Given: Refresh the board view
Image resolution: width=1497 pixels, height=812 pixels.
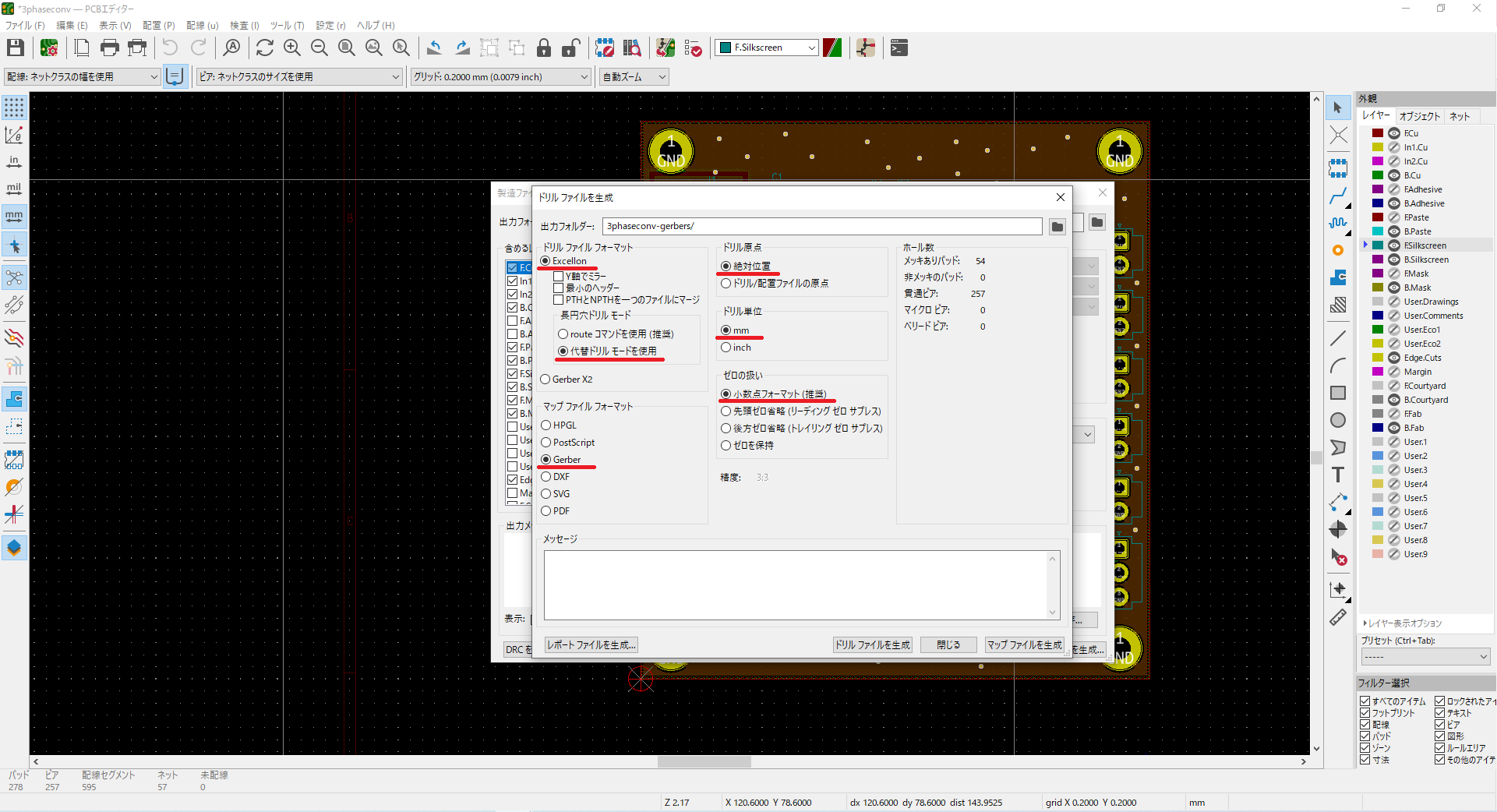Looking at the screenshot, I should pos(265,48).
